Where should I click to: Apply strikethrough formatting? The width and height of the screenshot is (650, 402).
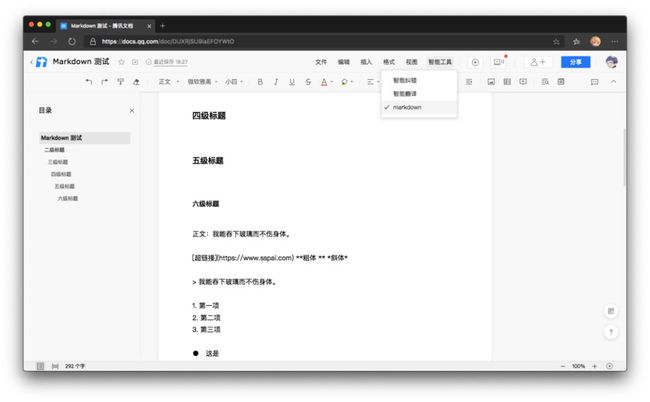[x=308, y=82]
